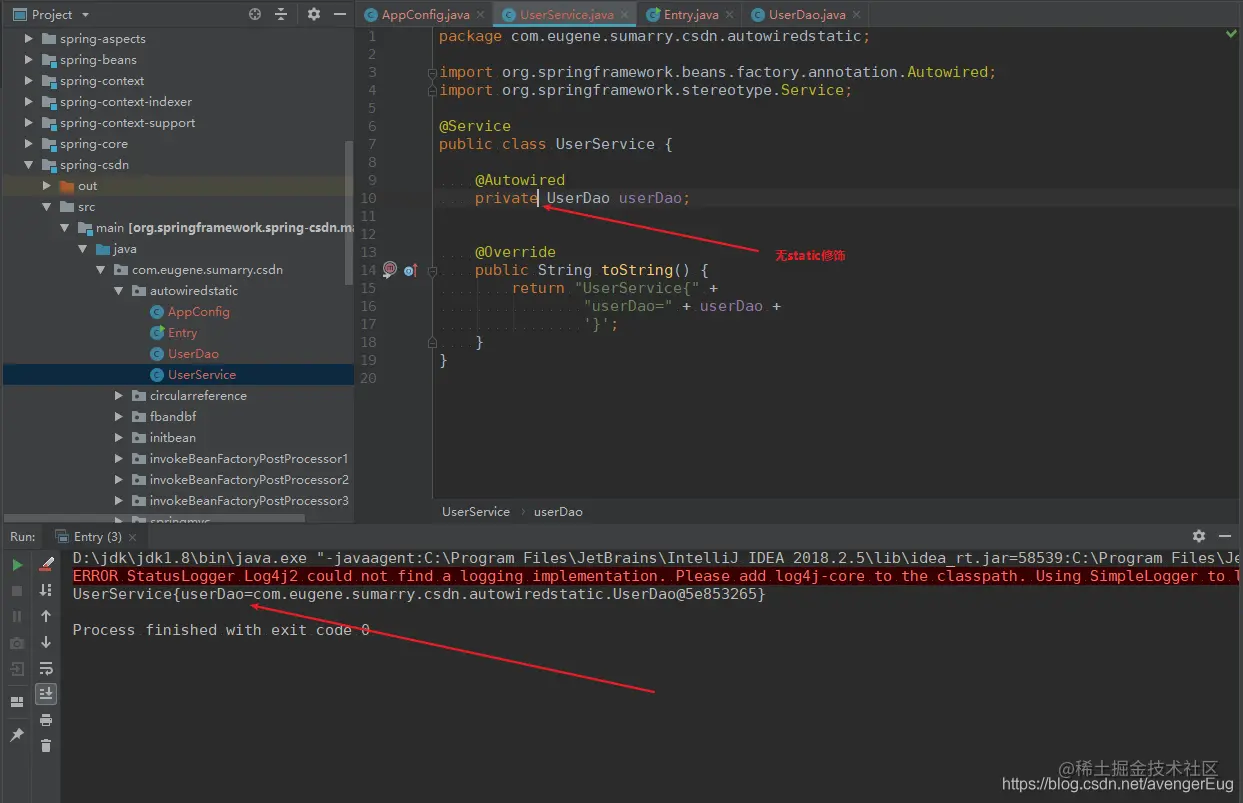Hide the Project tool window with minus icon
This screenshot has width=1243, height=803.
point(340,14)
